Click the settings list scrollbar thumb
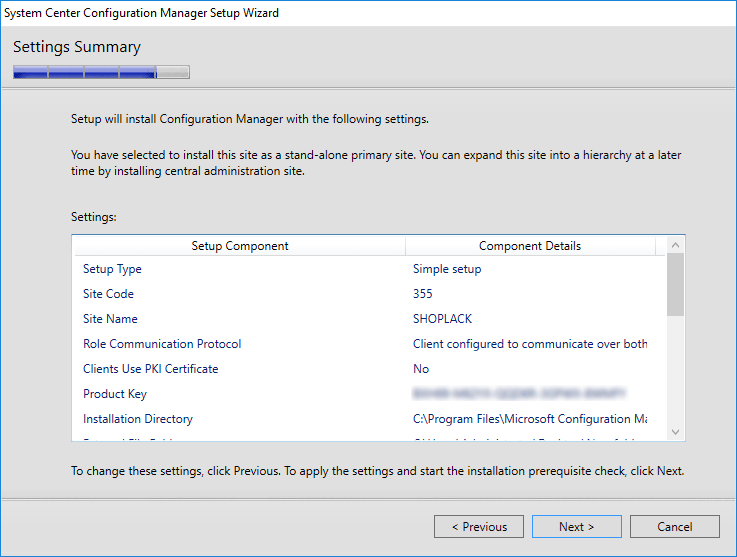The width and height of the screenshot is (737, 557). pos(675,285)
